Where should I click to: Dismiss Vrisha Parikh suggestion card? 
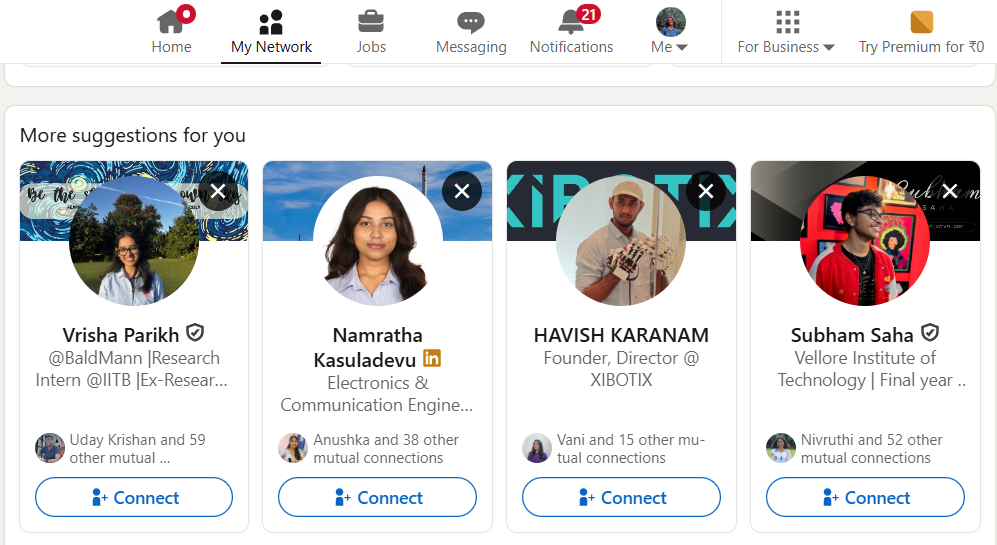click(218, 191)
